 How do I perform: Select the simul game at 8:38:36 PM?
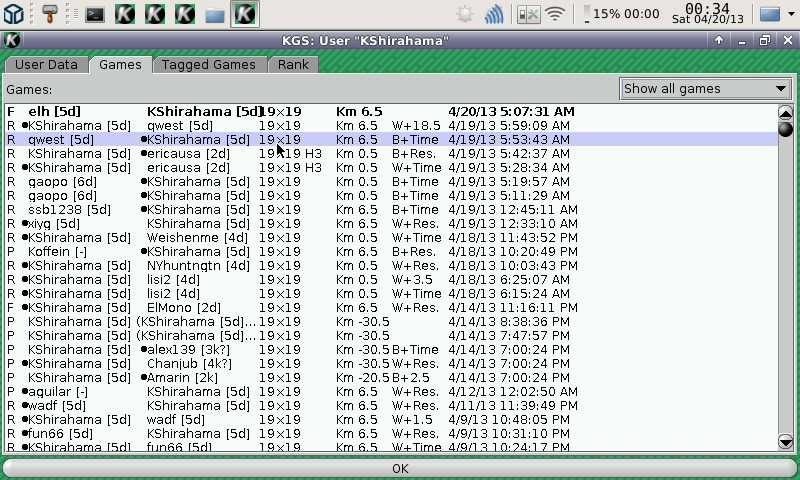[391, 322]
